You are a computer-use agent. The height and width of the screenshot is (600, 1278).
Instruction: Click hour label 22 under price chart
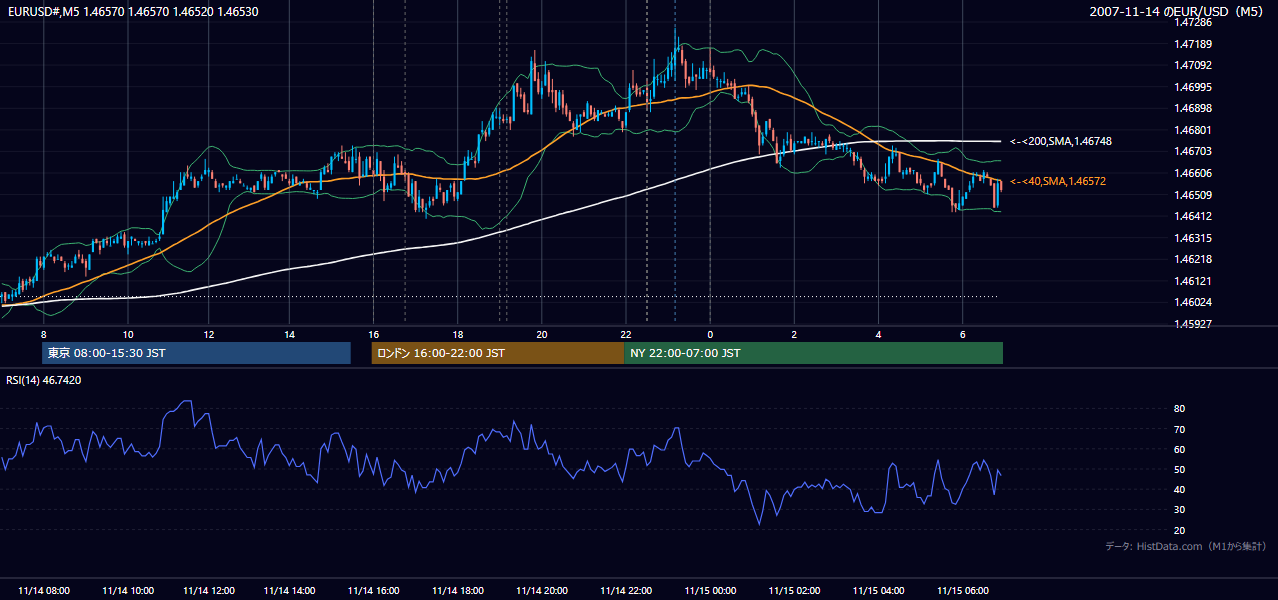626,334
